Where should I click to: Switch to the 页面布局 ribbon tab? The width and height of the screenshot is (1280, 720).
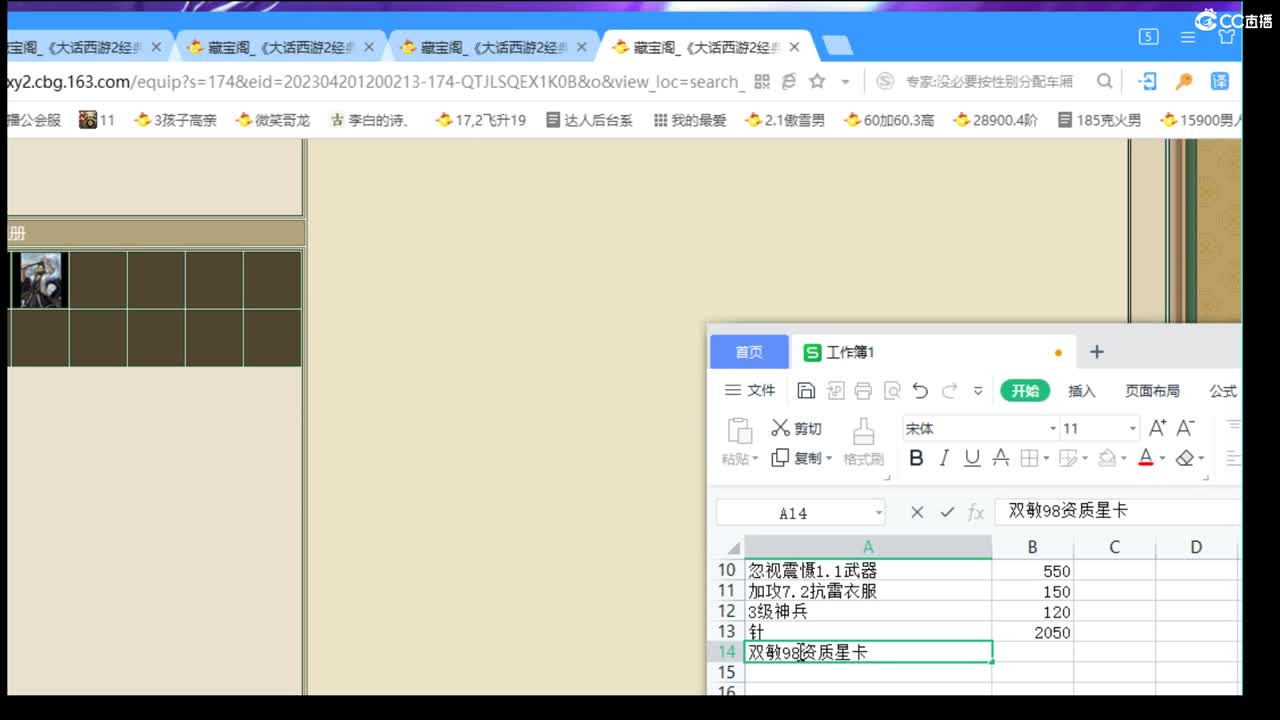click(1152, 391)
